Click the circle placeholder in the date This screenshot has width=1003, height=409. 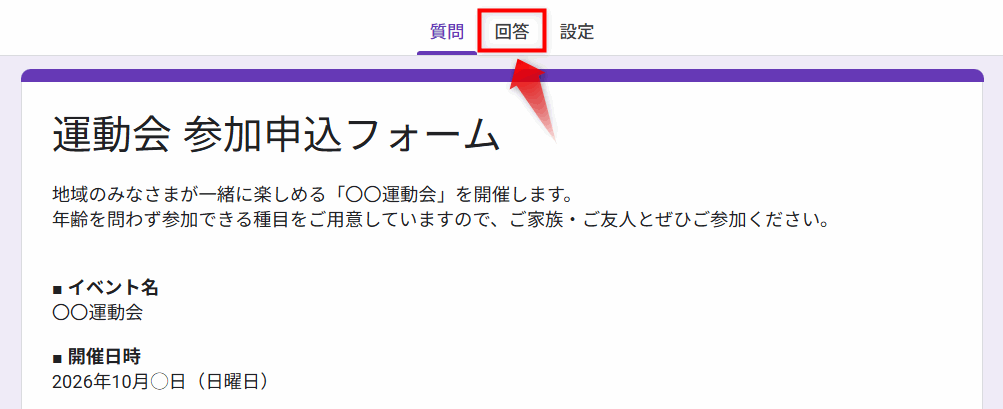pyautogui.click(x=158, y=381)
